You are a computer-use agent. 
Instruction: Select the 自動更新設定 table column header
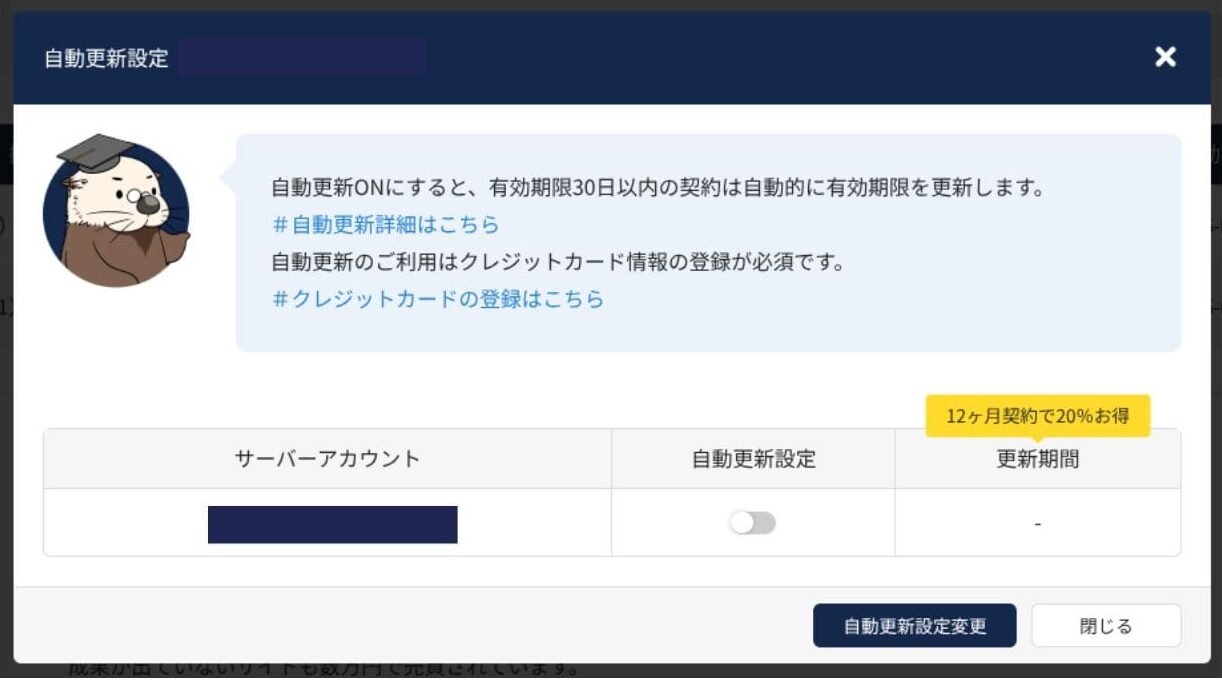[753, 459]
